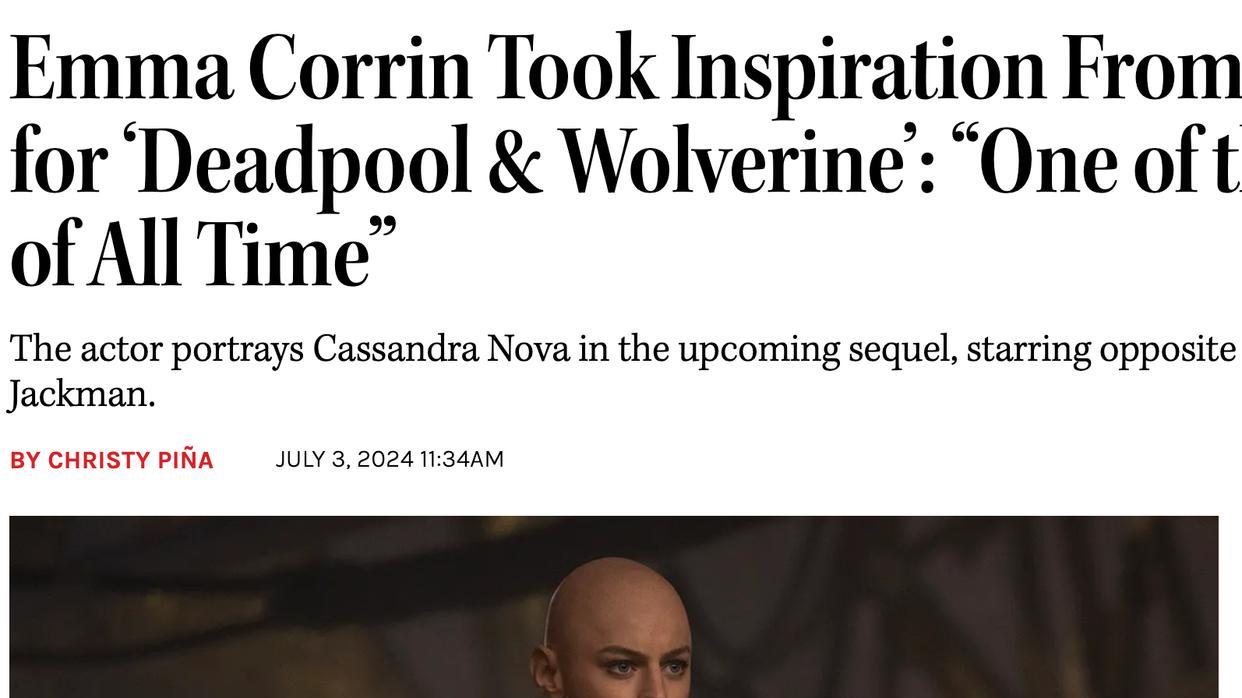Click the author link Christy Piña
Viewport: 1242px width, 698px height.
click(x=130, y=460)
